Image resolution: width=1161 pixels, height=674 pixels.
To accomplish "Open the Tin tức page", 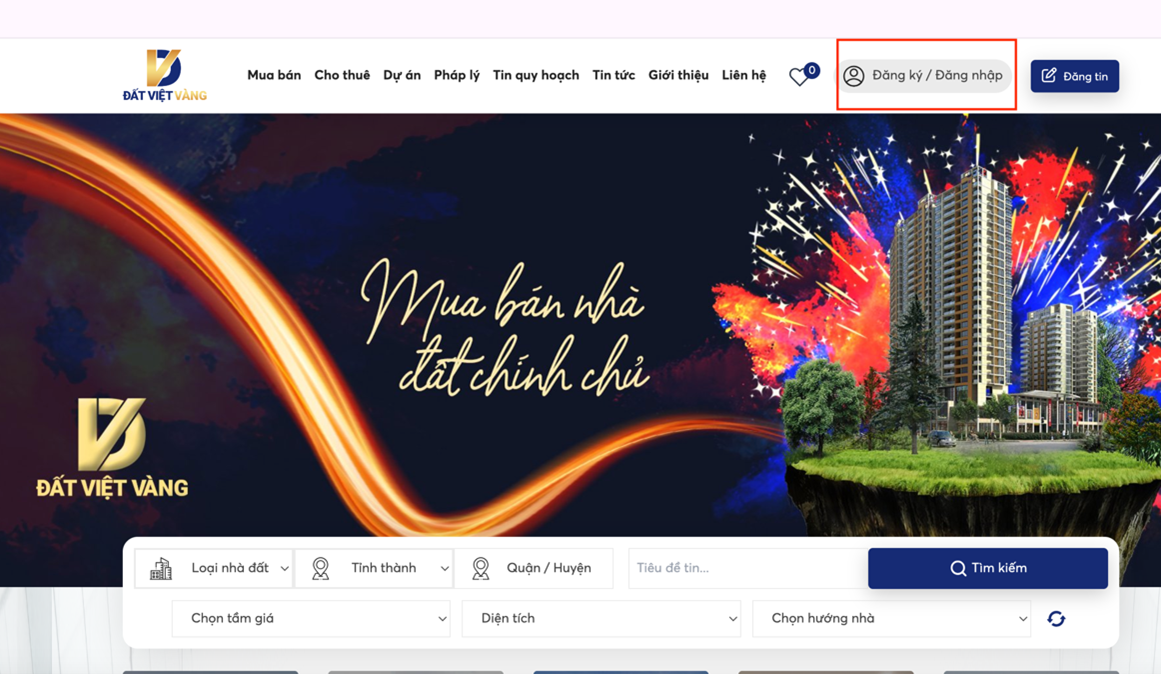I will (614, 75).
